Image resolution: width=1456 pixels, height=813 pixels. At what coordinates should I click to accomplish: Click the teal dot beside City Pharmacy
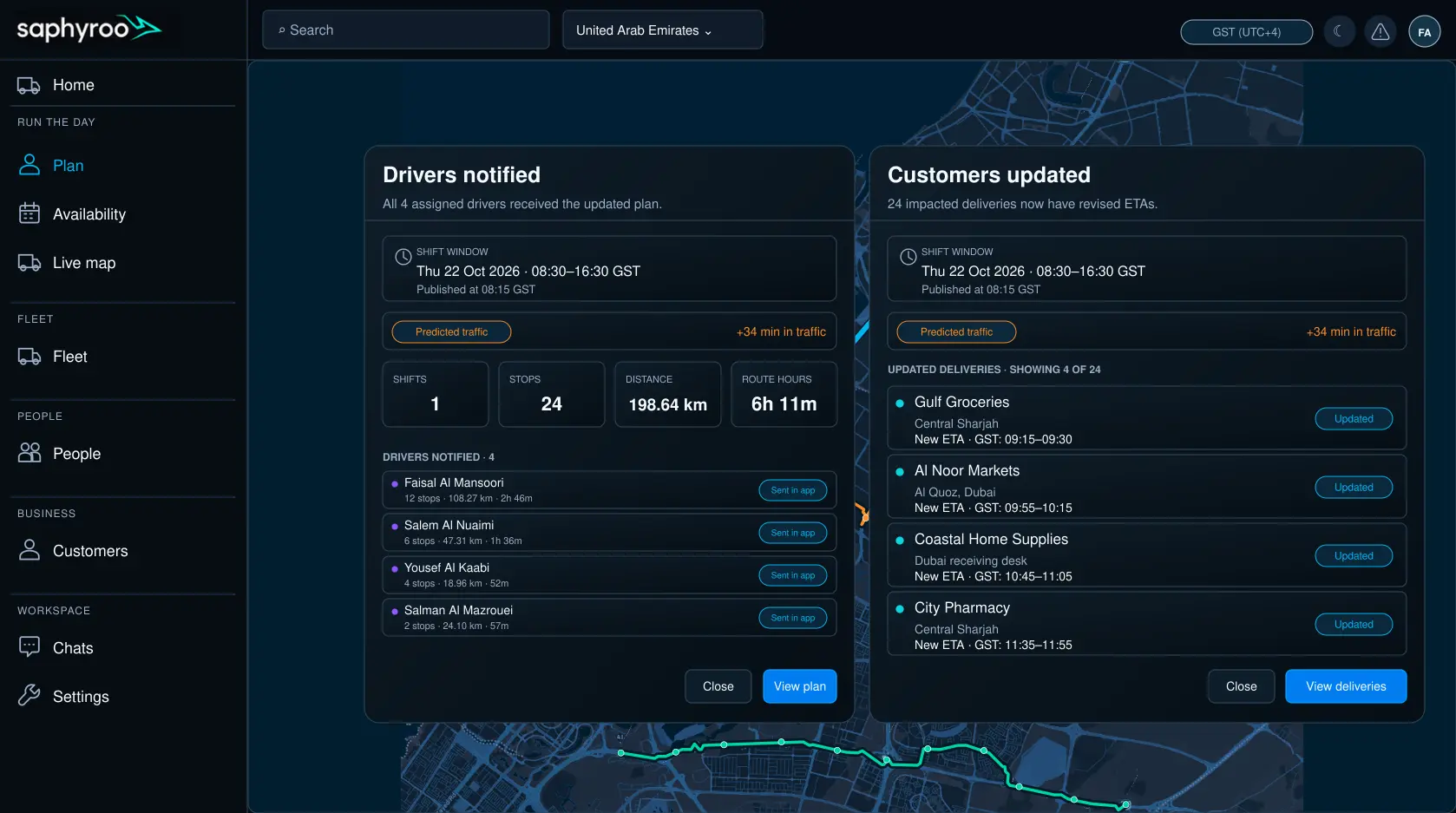click(900, 609)
